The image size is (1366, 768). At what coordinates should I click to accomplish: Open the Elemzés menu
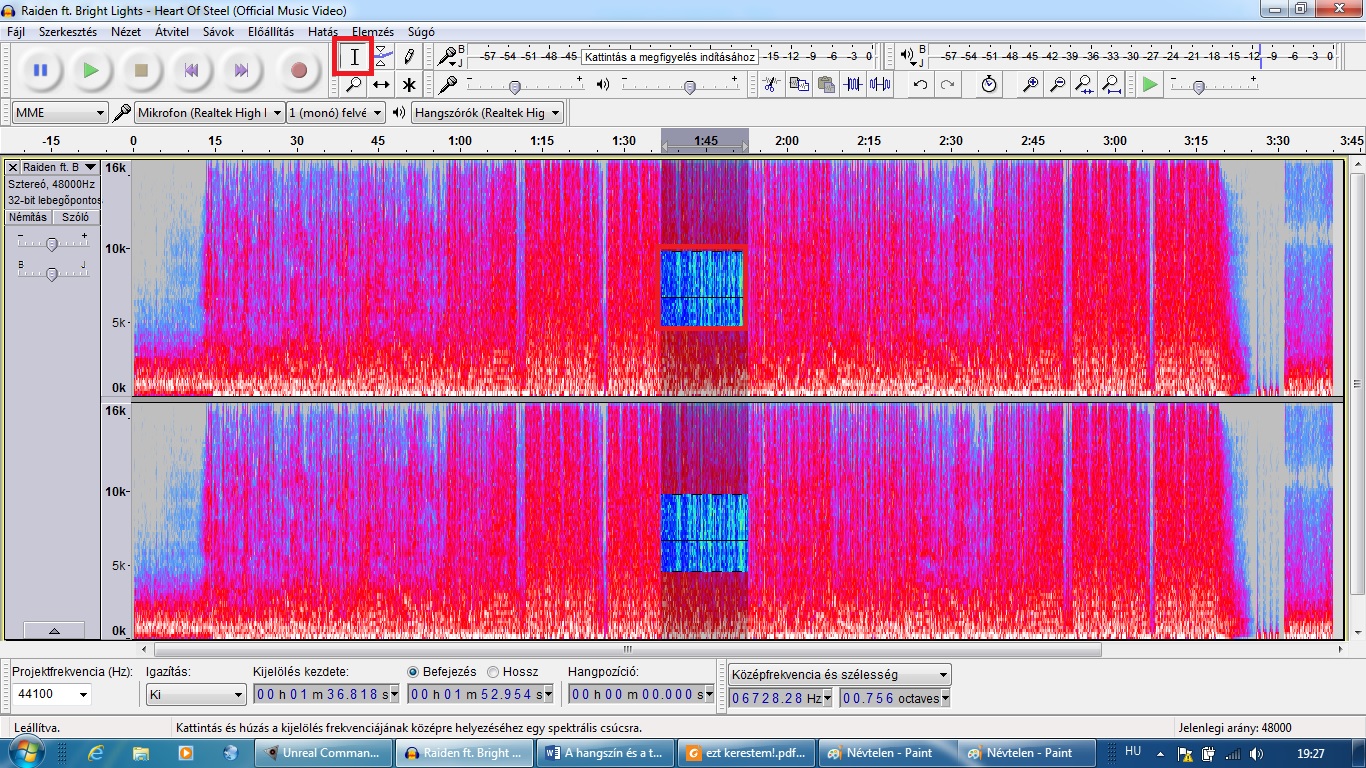click(x=372, y=32)
